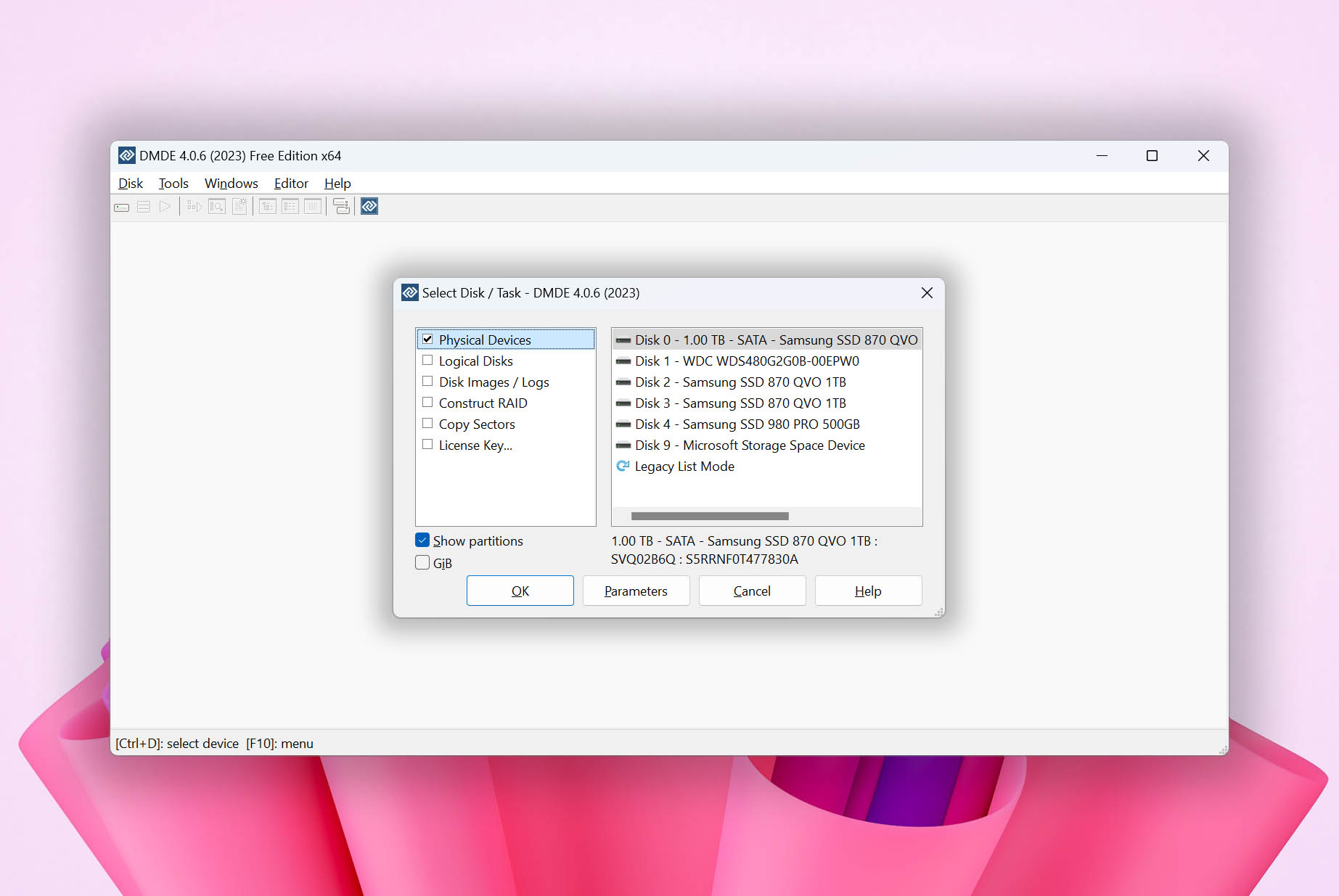Click the dialog's bottom-right resize grip

[x=938, y=612]
